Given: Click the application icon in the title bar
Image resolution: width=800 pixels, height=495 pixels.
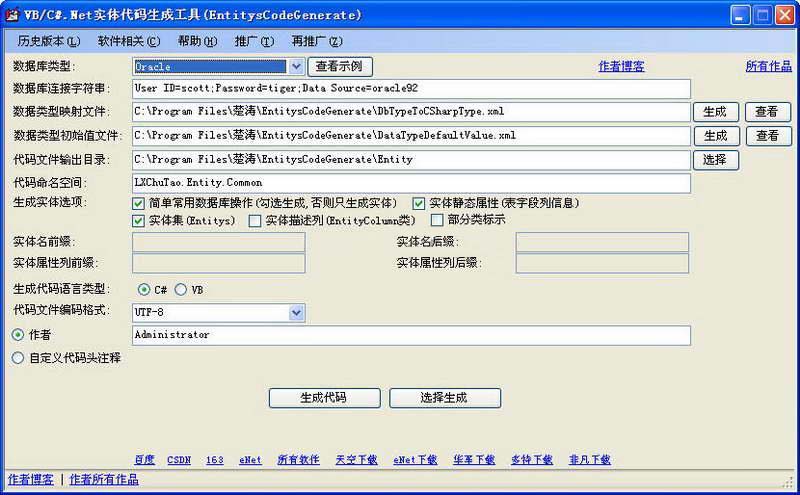Looking at the screenshot, I should click(x=12, y=15).
